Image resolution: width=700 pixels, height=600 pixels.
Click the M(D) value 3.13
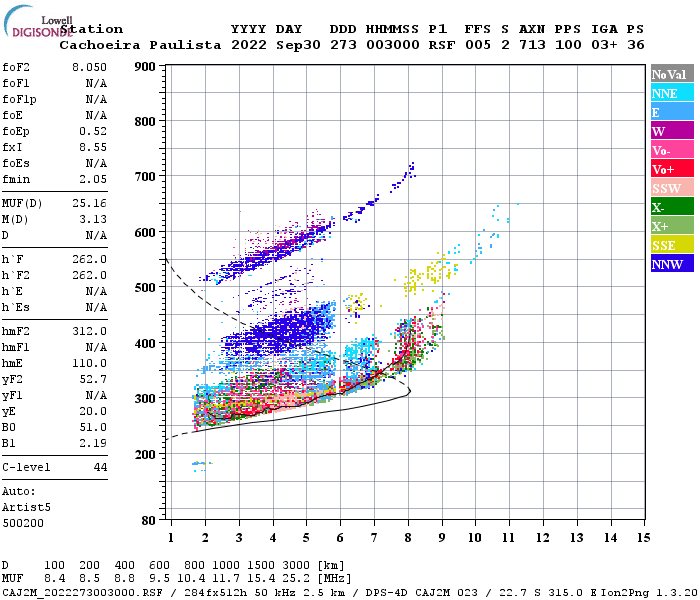[93, 220]
